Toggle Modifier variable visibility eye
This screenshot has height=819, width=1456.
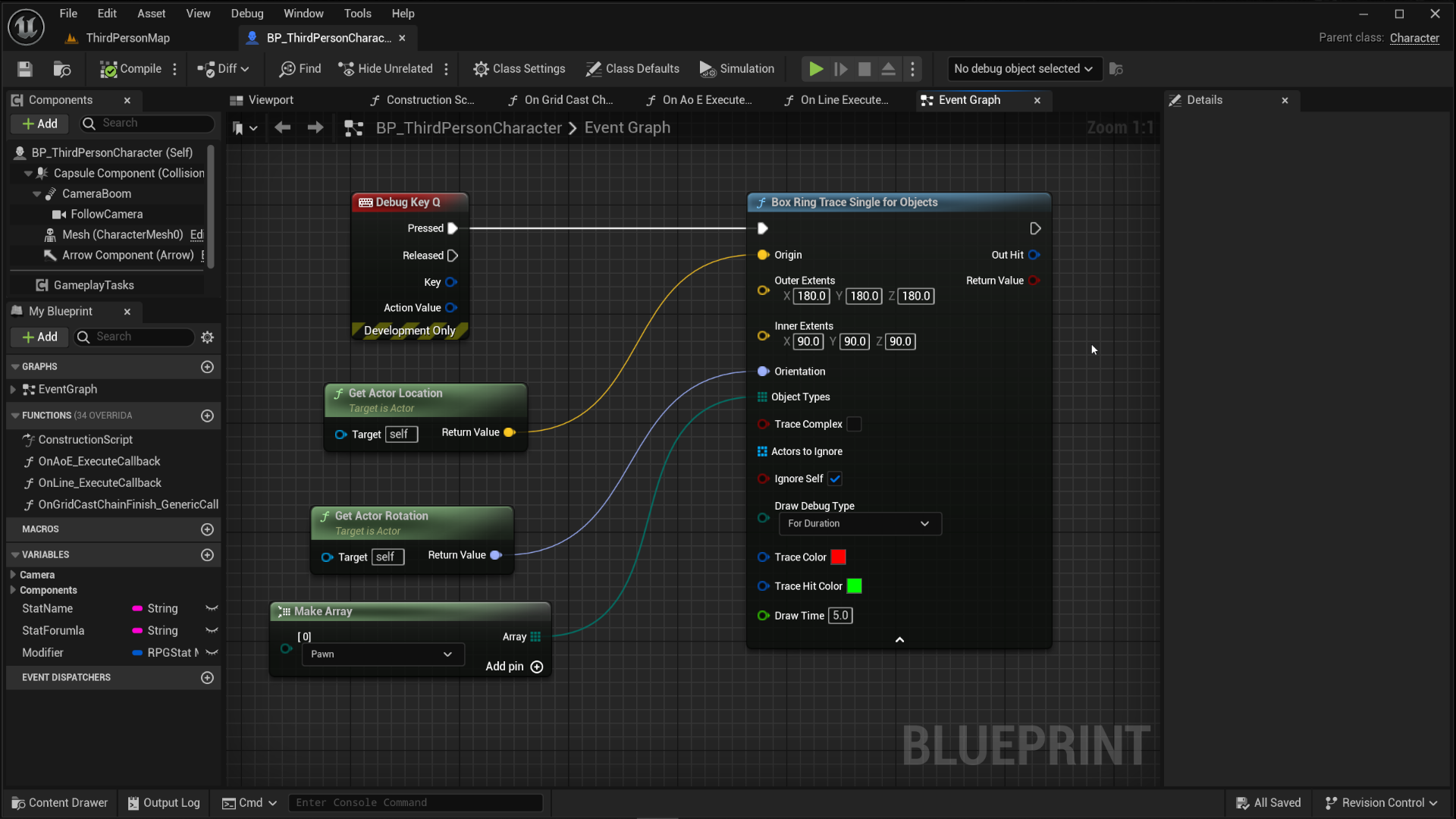pyautogui.click(x=212, y=653)
